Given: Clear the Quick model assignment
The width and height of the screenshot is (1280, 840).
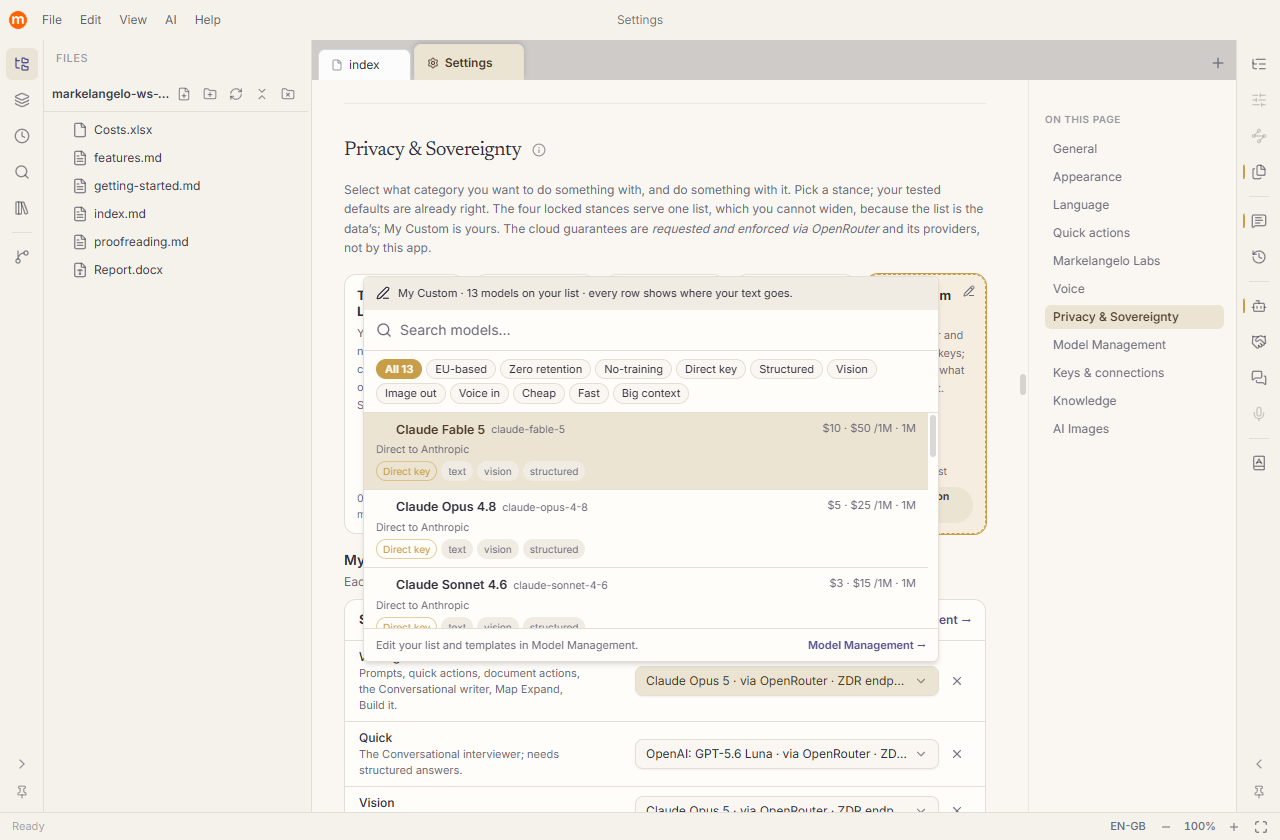Looking at the screenshot, I should [x=957, y=754].
